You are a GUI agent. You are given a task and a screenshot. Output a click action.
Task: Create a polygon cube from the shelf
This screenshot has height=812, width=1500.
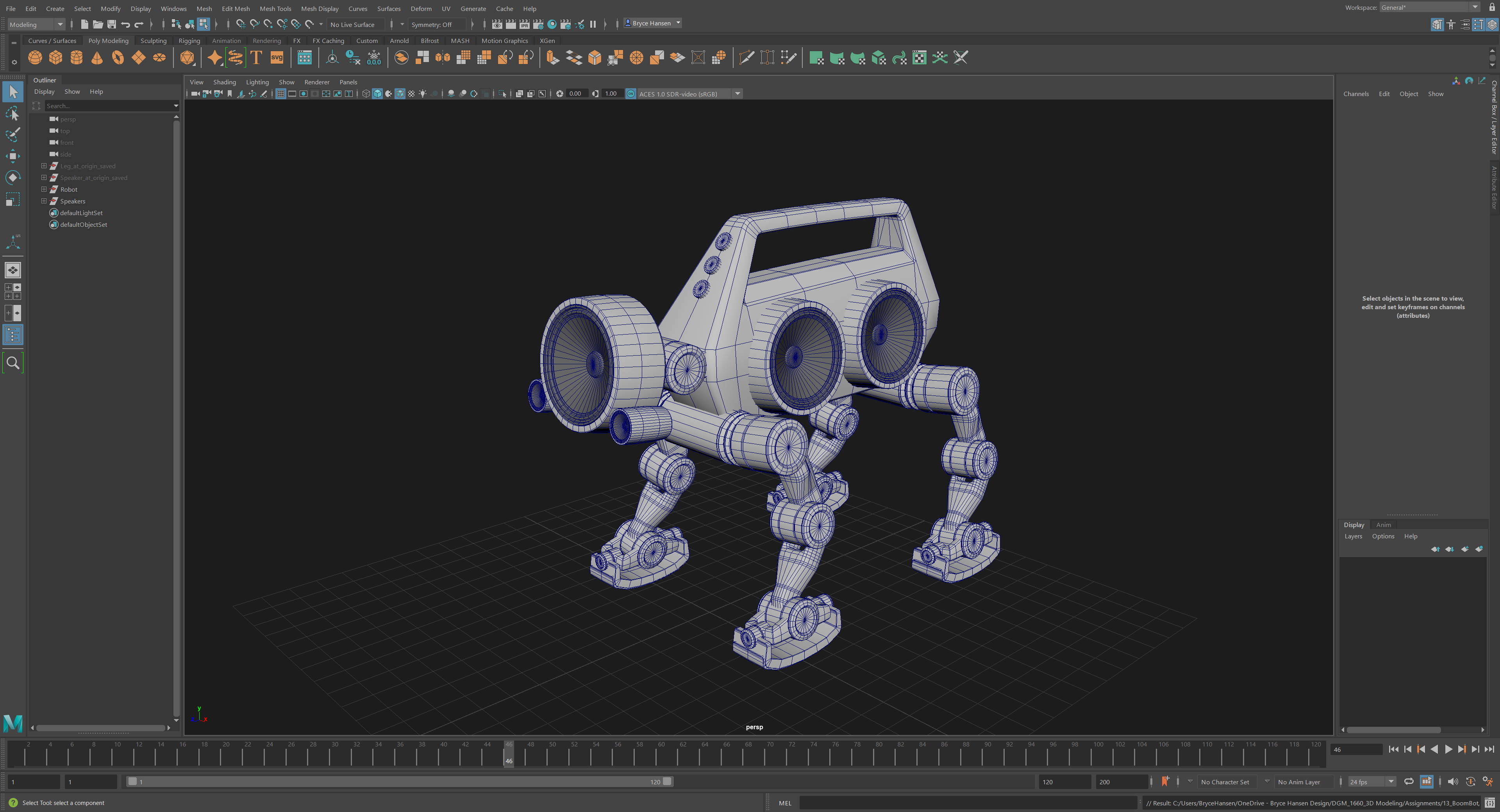point(56,58)
